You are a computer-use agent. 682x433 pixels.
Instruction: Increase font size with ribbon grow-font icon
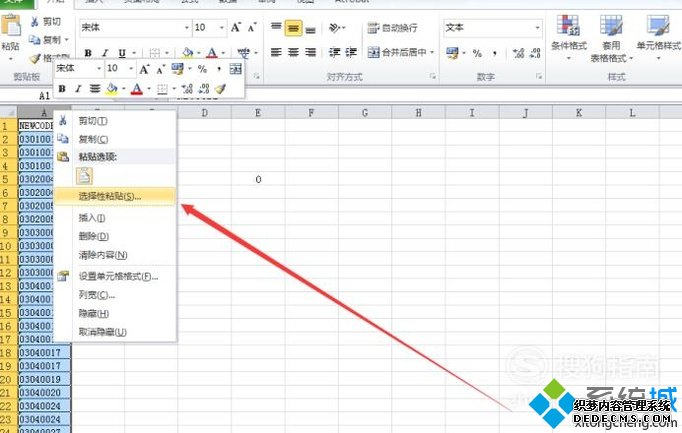[236, 28]
